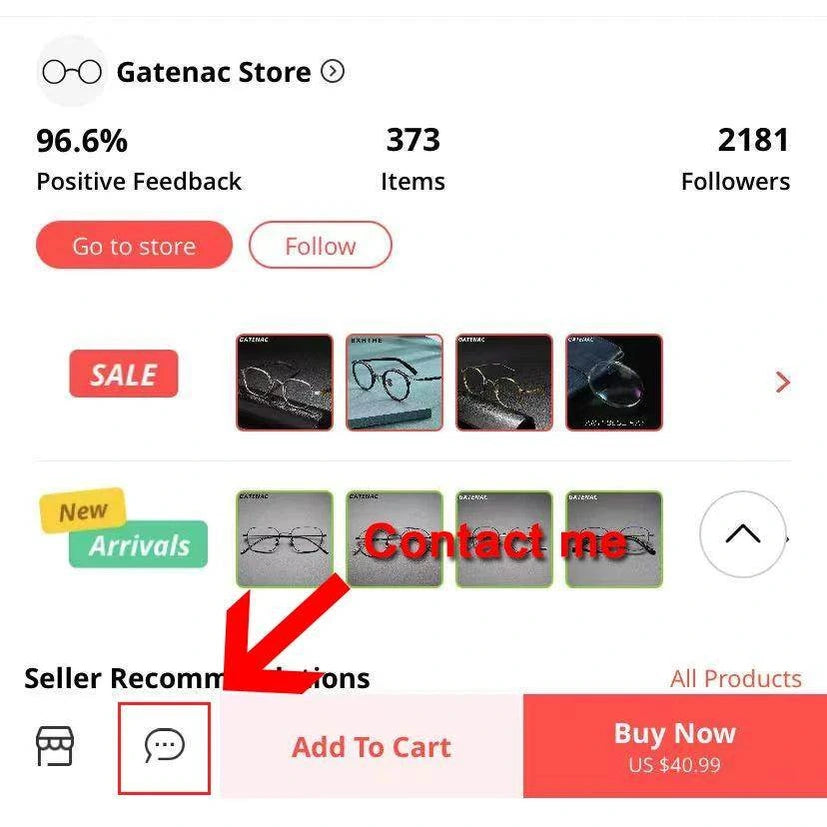Tap the scroll-to-top up arrow button
Screen dimensions: 827x827
coord(743,534)
